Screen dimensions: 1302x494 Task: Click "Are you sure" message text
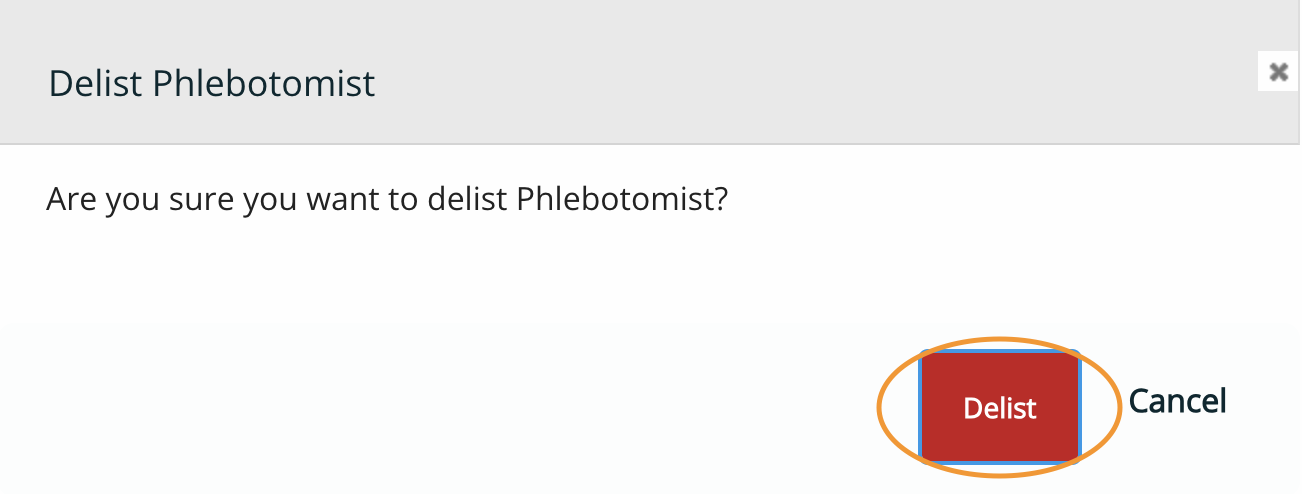click(x=387, y=200)
